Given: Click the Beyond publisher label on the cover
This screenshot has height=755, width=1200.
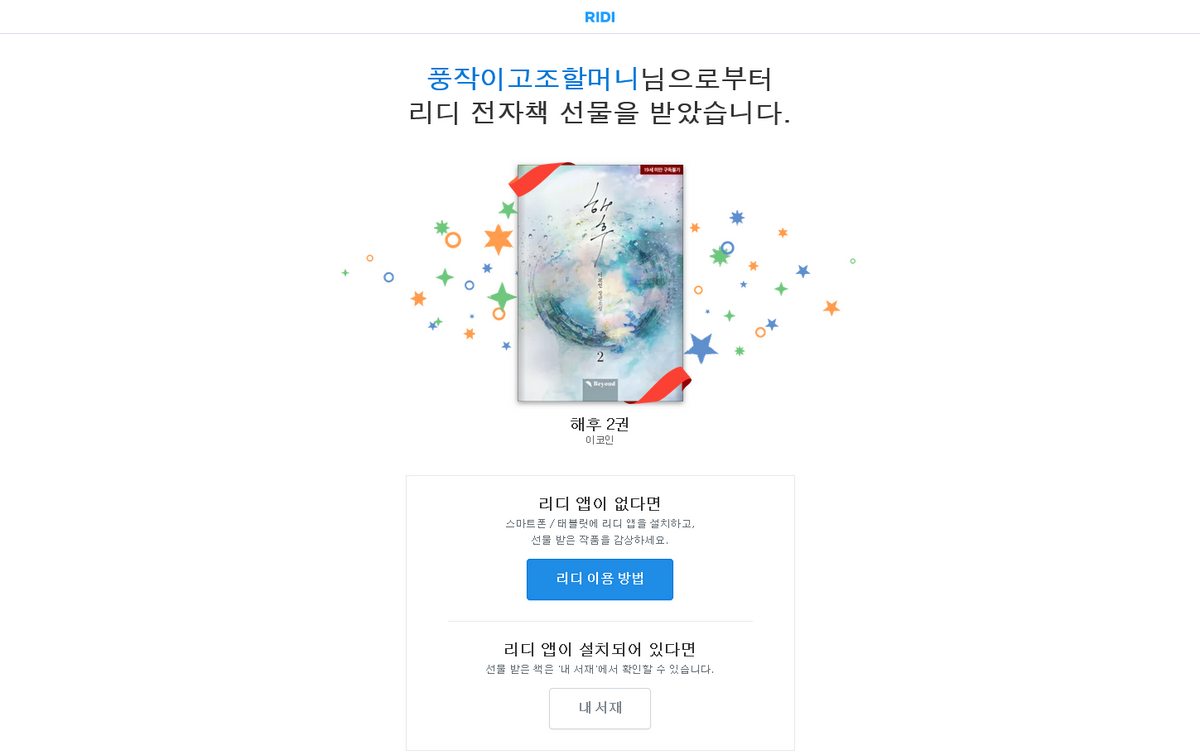Looking at the screenshot, I should (x=600, y=383).
